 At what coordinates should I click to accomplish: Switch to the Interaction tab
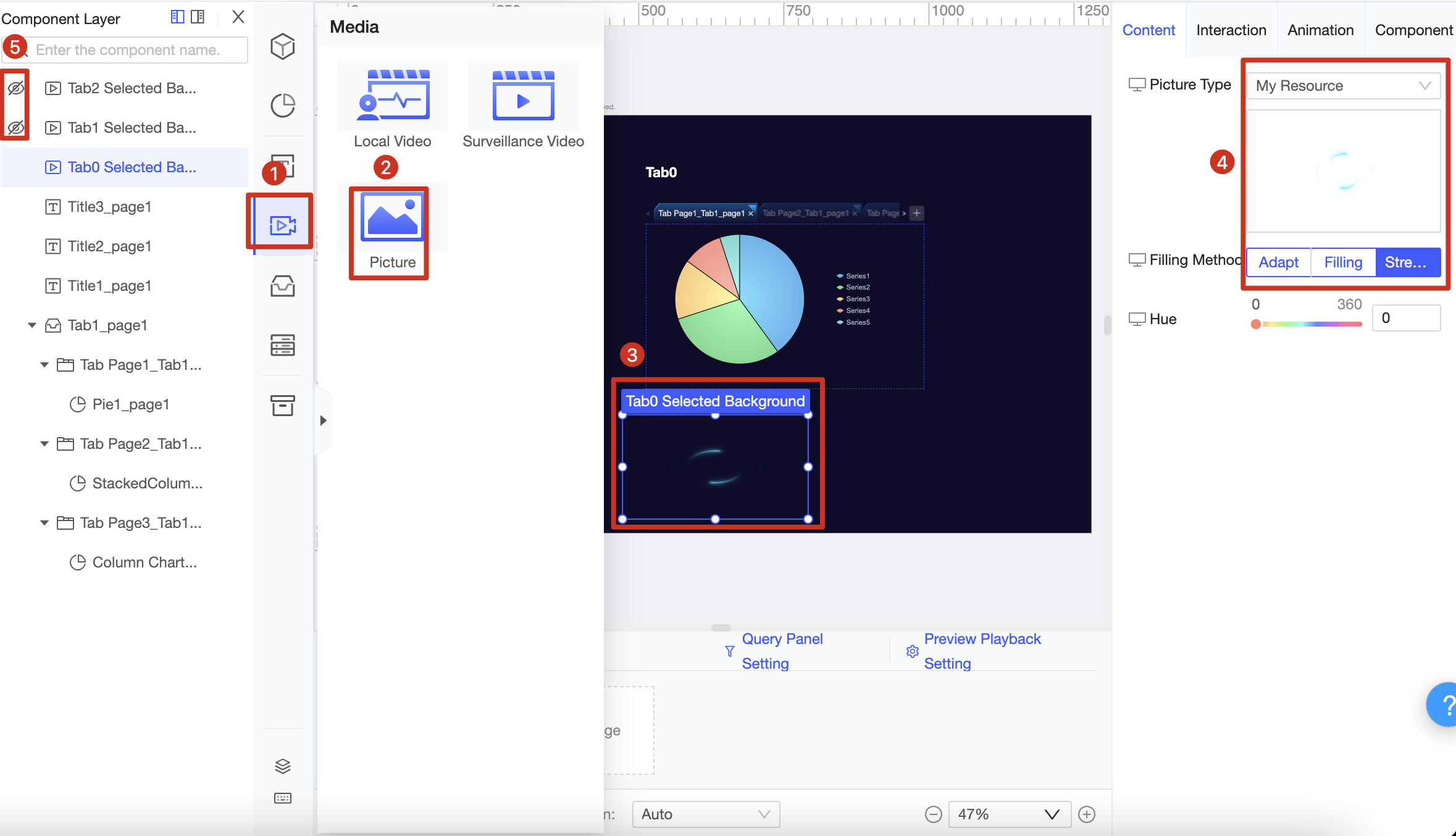(1231, 30)
